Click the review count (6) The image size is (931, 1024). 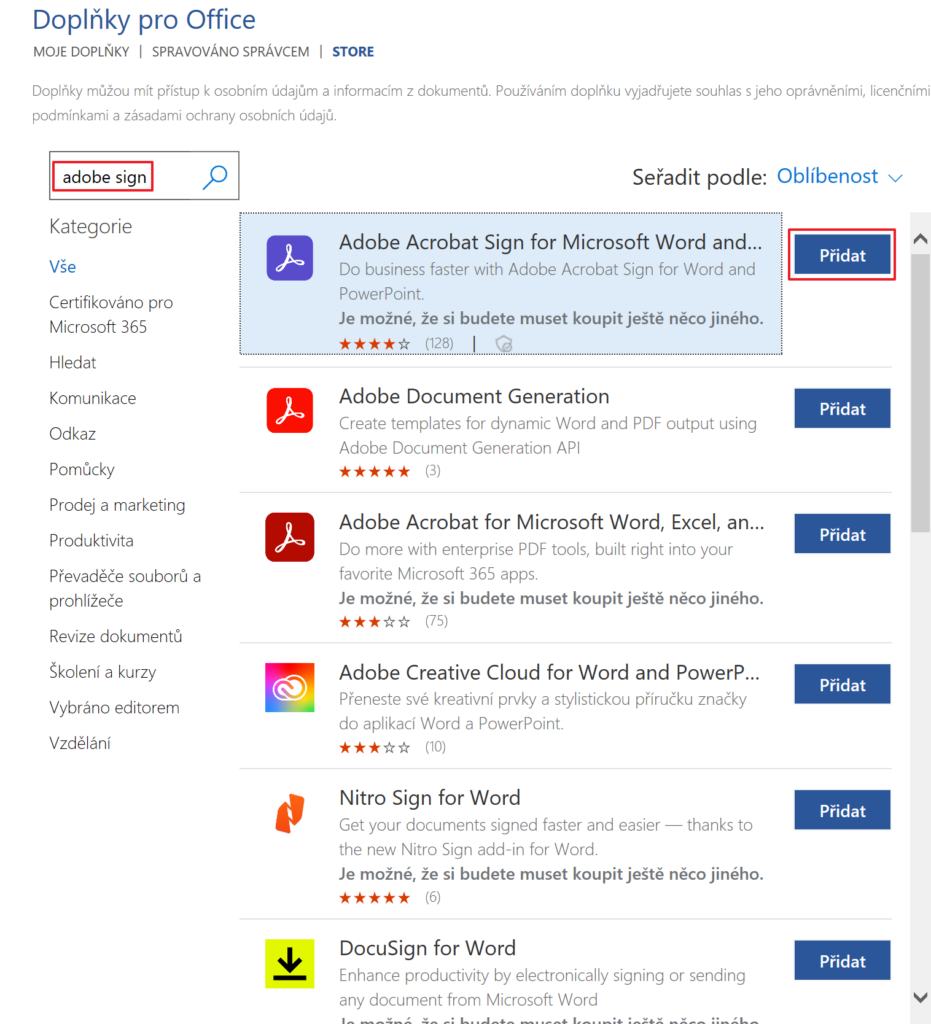432,897
